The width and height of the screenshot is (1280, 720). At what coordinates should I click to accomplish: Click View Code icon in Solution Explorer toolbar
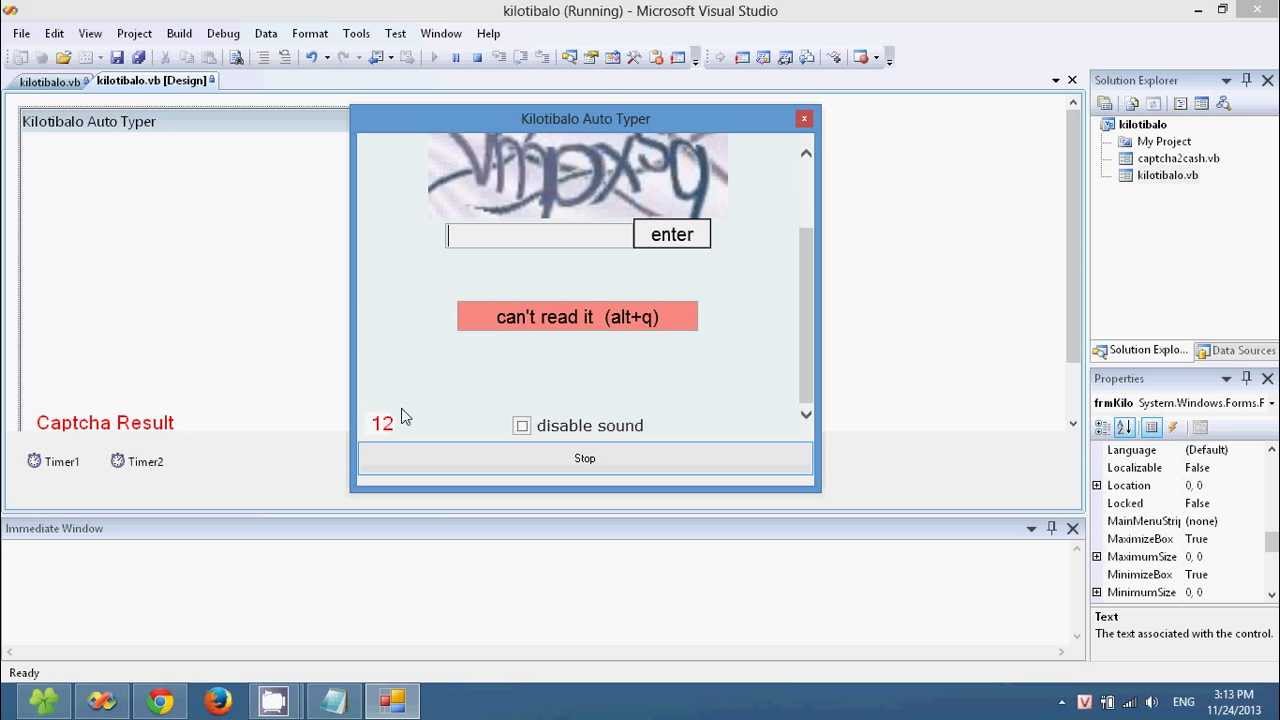pos(1180,103)
